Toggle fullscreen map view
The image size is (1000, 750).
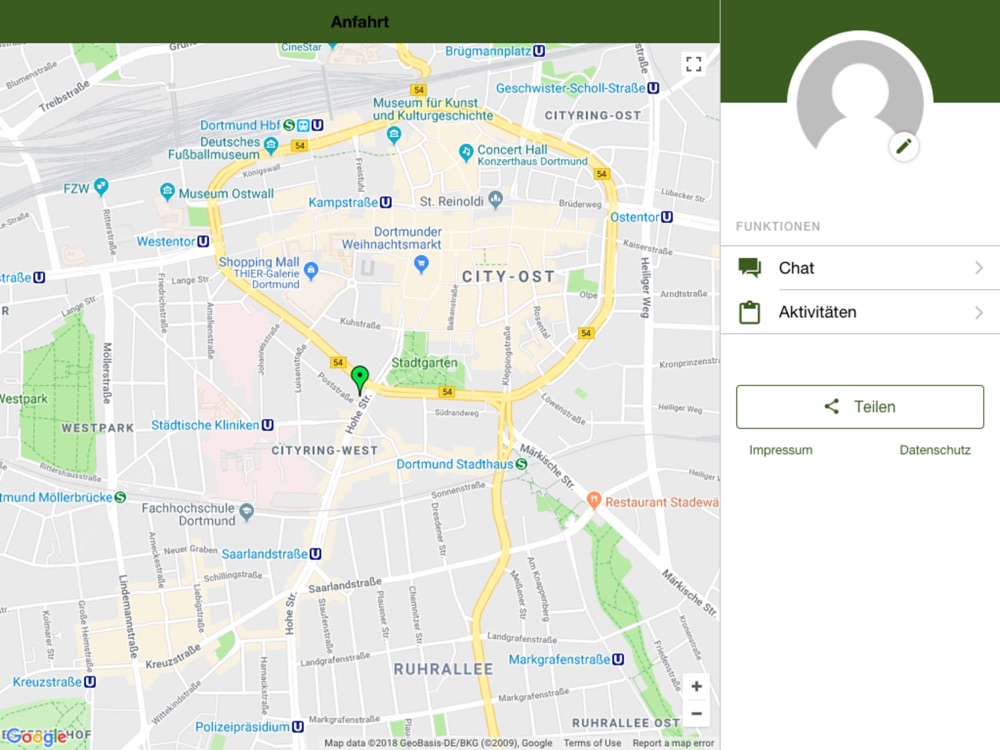pyautogui.click(x=694, y=64)
